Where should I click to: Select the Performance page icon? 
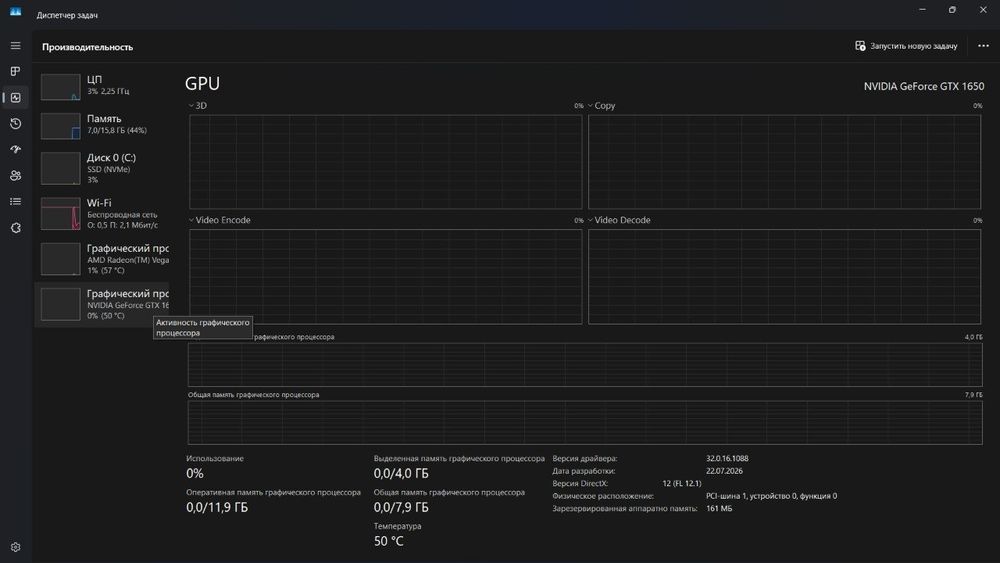tap(15, 98)
